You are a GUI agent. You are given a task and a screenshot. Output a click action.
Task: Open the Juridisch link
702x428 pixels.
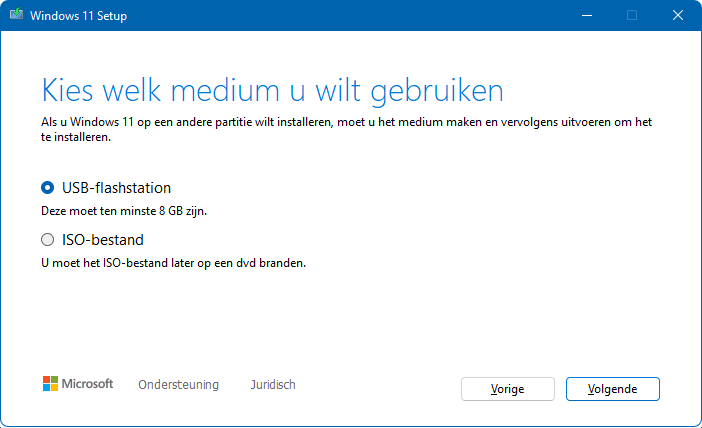coord(273,385)
